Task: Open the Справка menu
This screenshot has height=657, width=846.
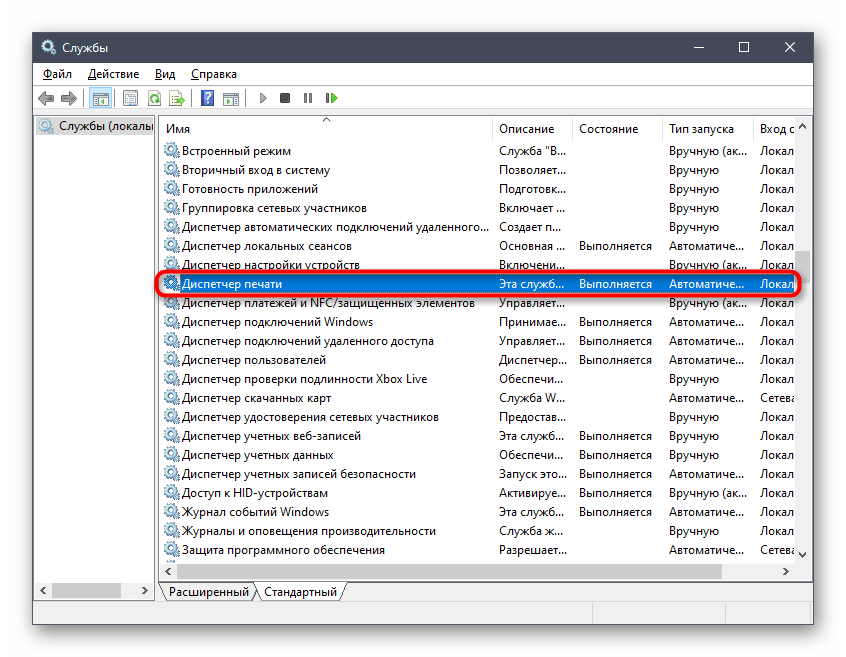Action: click(213, 74)
